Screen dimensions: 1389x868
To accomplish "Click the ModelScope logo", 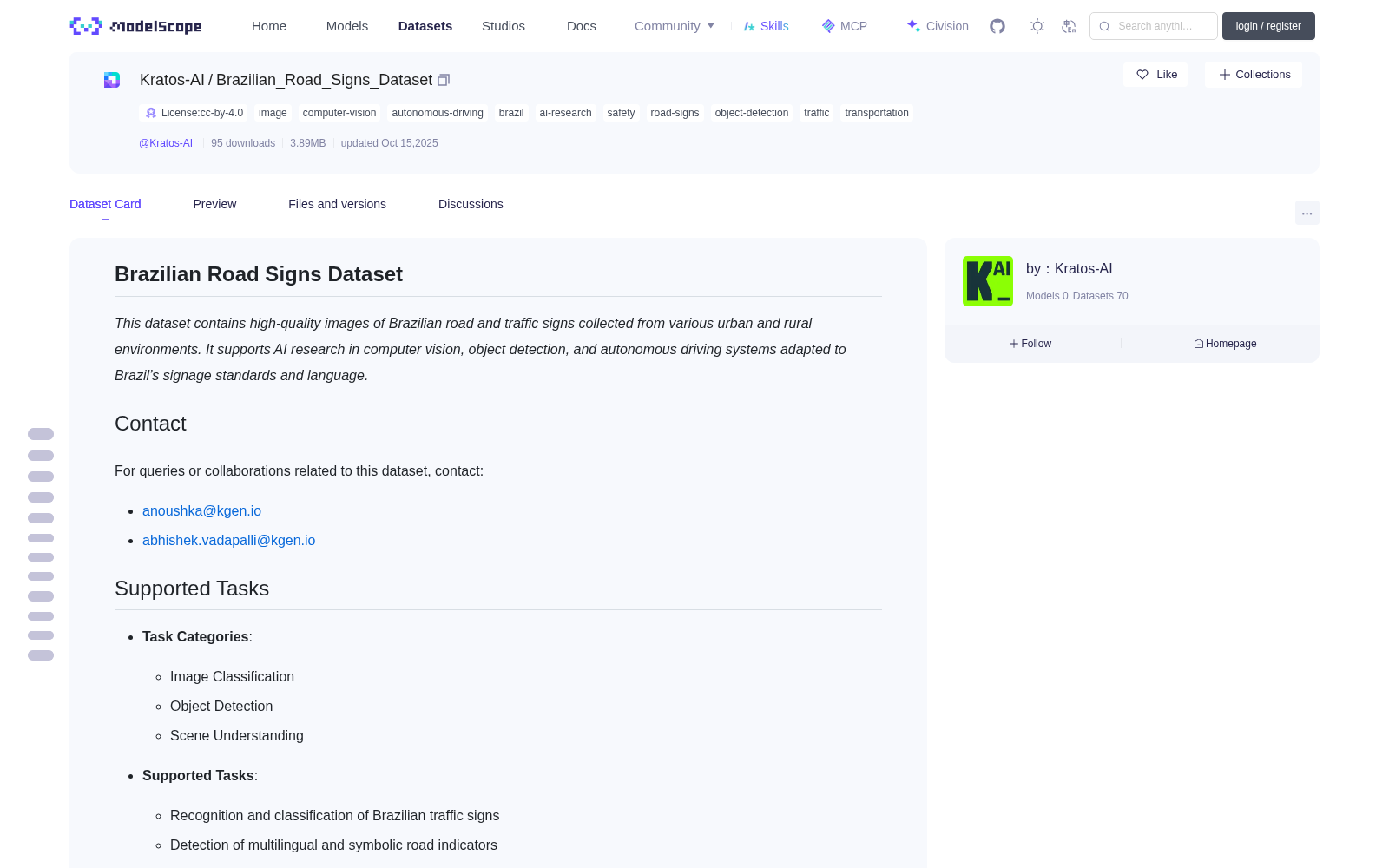I will tap(135, 26).
